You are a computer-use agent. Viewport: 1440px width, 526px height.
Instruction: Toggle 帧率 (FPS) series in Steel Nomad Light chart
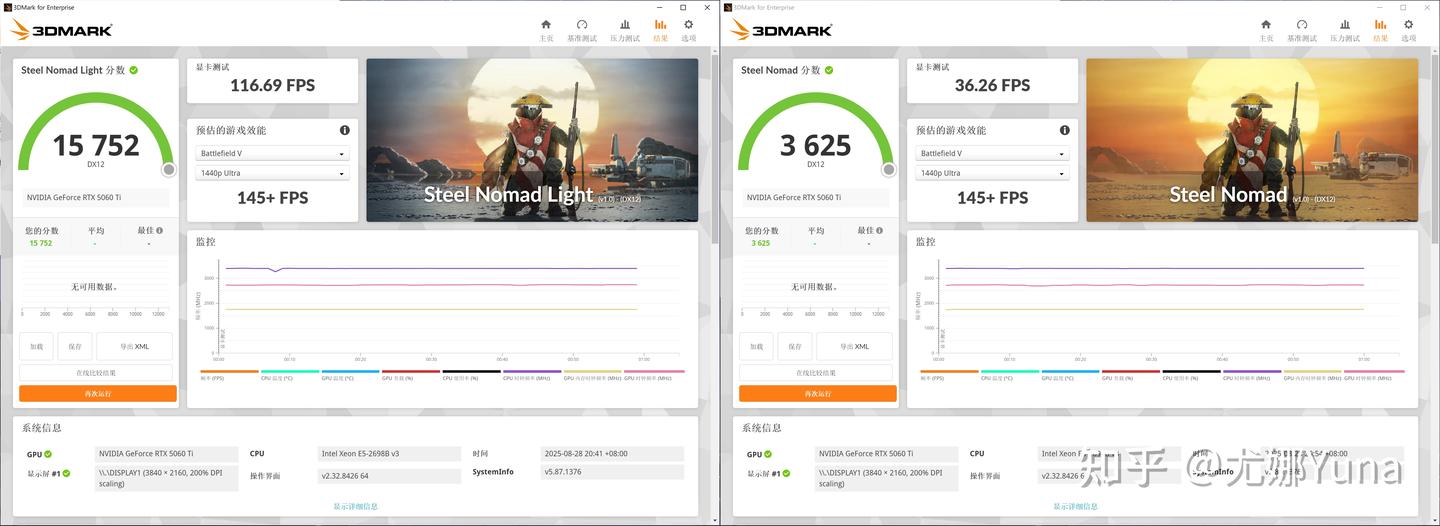[x=229, y=375]
